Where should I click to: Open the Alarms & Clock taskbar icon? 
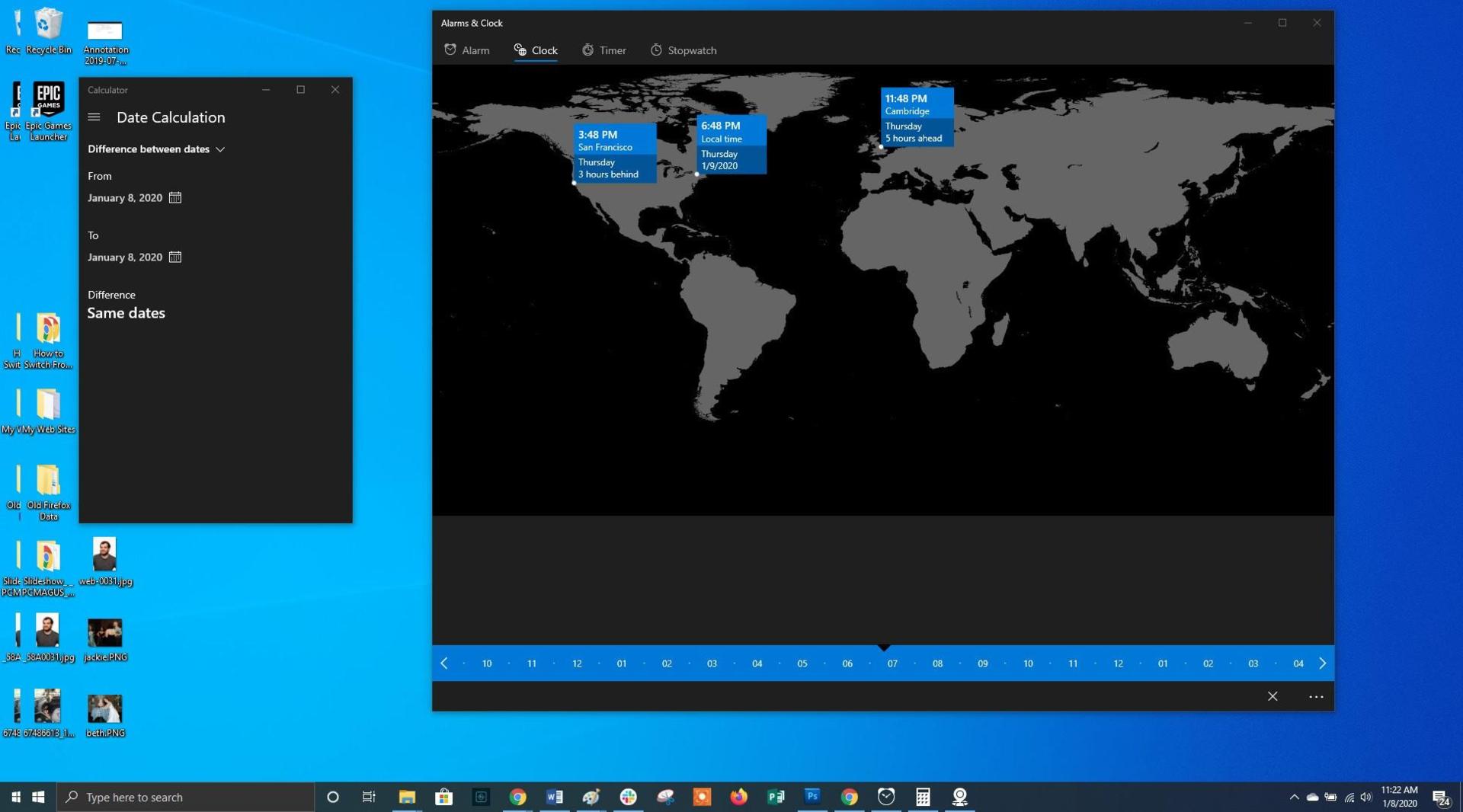(885, 798)
